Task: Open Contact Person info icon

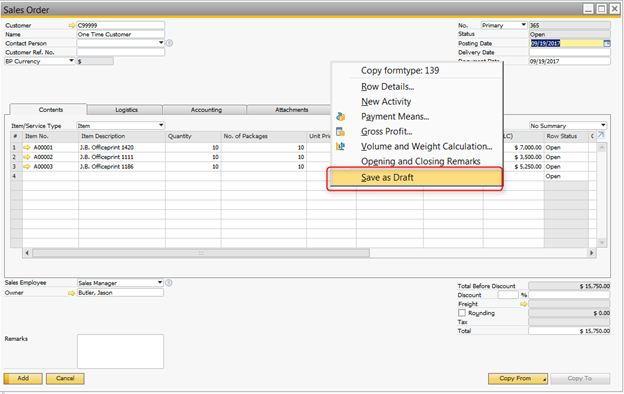Action: point(169,43)
